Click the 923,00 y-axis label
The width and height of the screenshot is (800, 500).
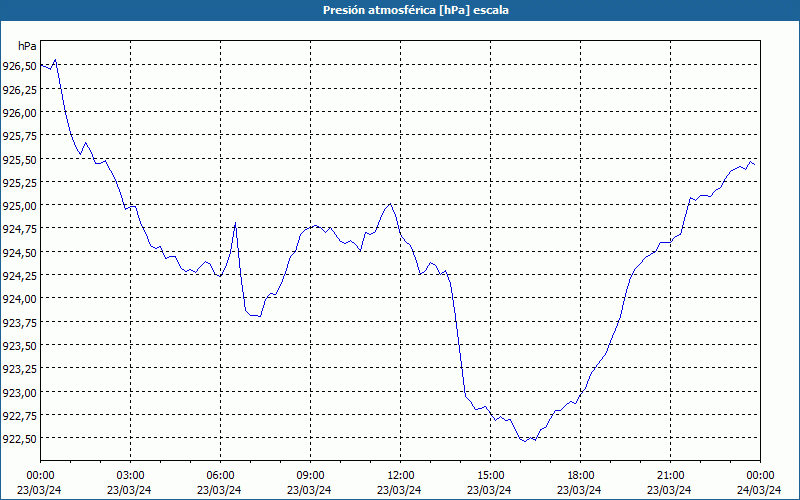click(19, 392)
